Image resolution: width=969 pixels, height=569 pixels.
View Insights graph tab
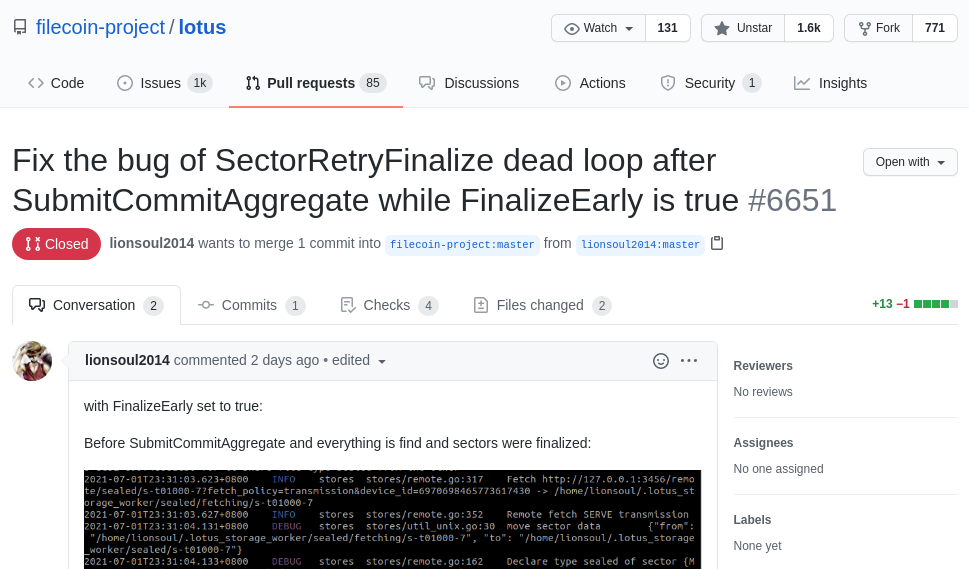click(831, 83)
